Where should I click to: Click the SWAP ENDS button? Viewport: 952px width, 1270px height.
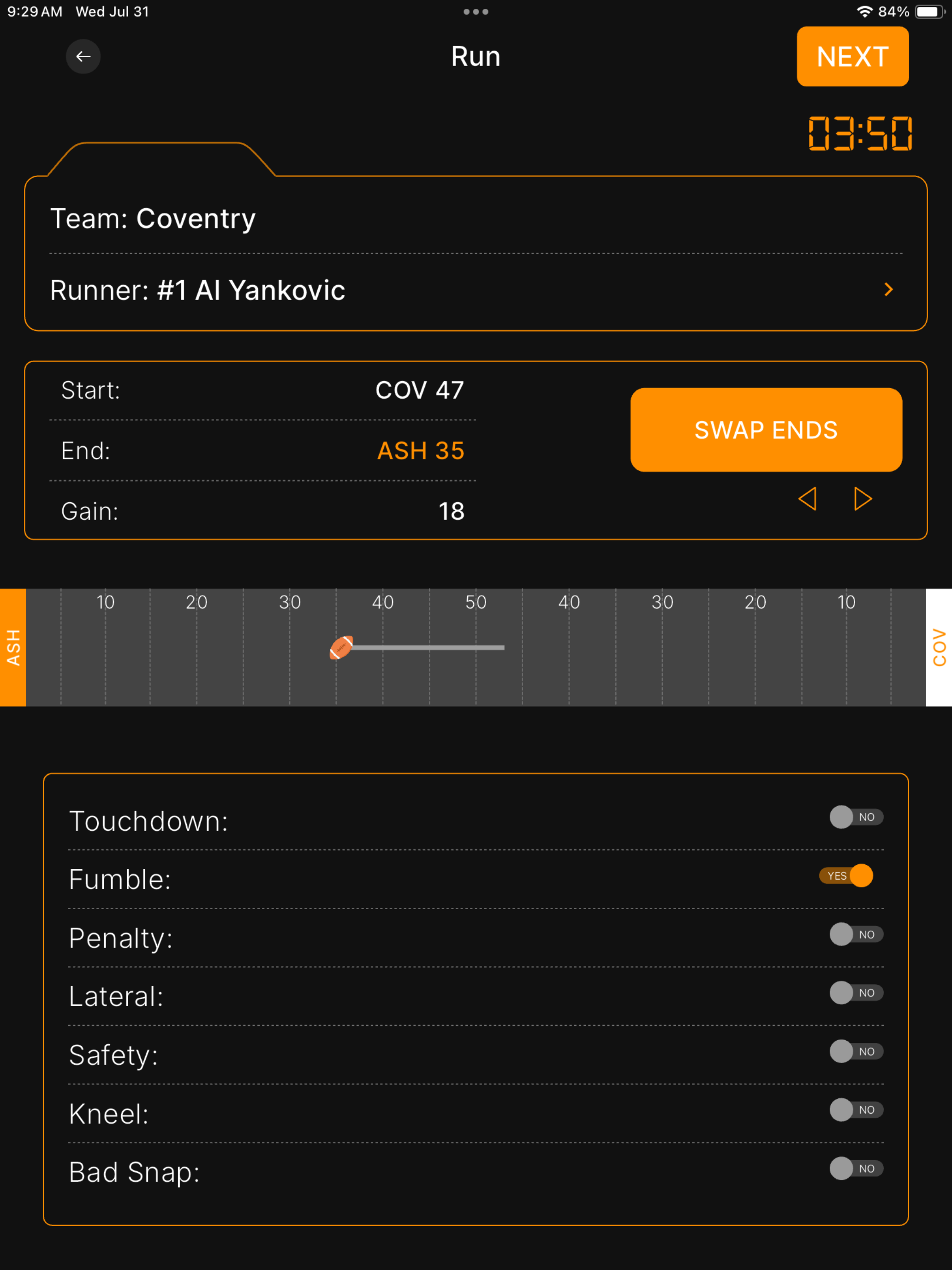pos(766,430)
